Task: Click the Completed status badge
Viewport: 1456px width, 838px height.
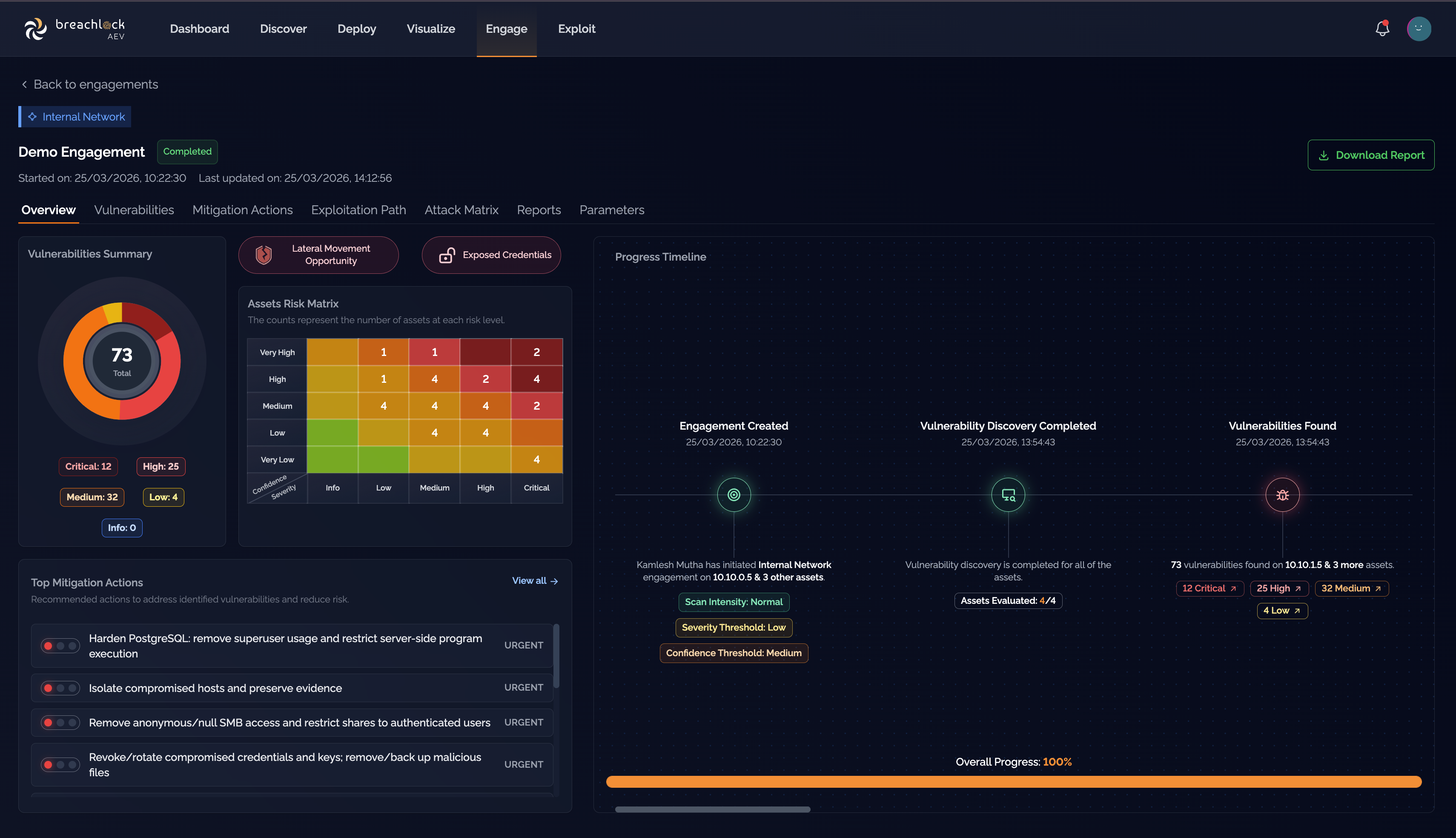Action: pos(188,152)
